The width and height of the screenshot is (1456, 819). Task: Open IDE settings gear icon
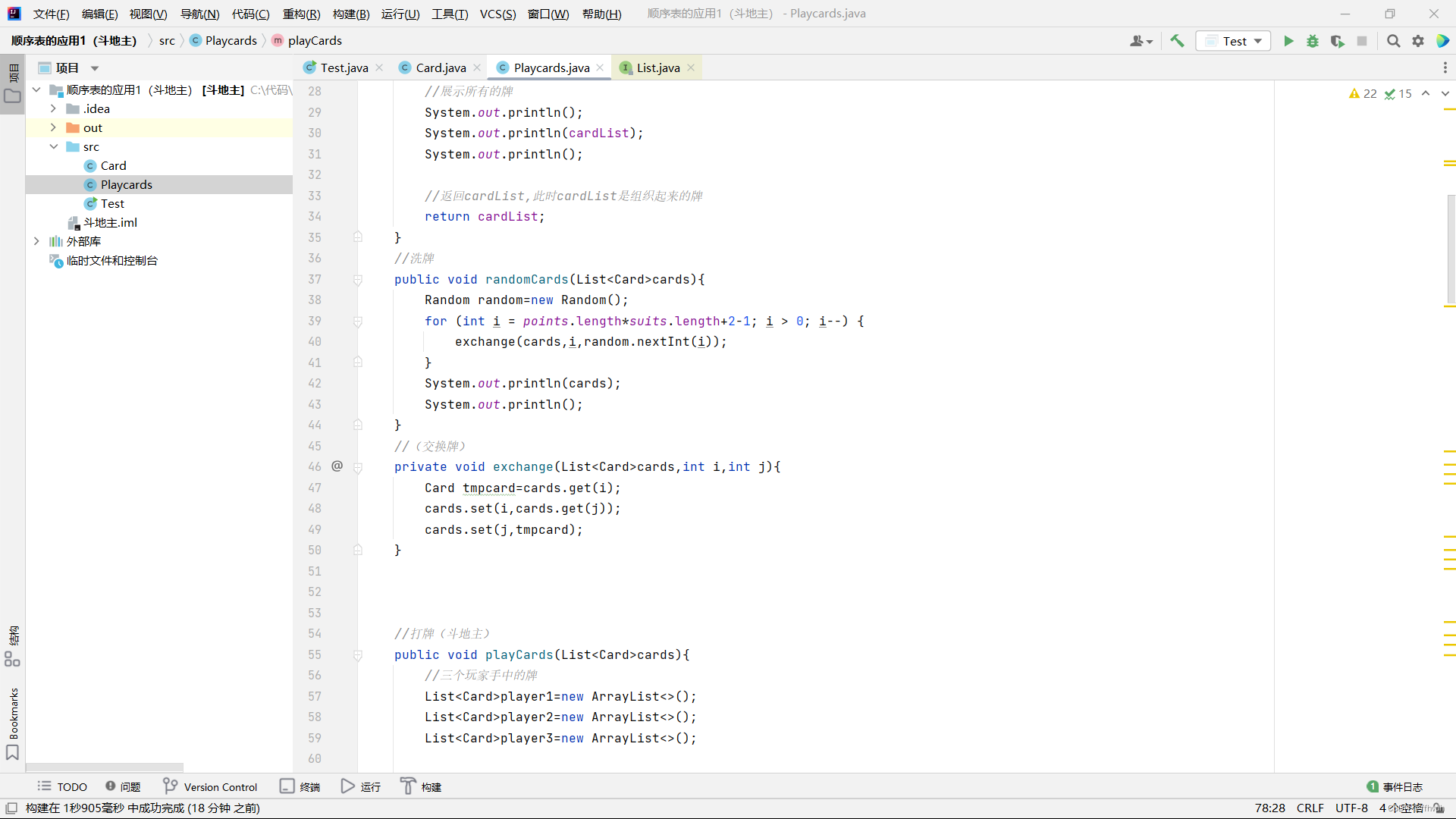click(1418, 41)
